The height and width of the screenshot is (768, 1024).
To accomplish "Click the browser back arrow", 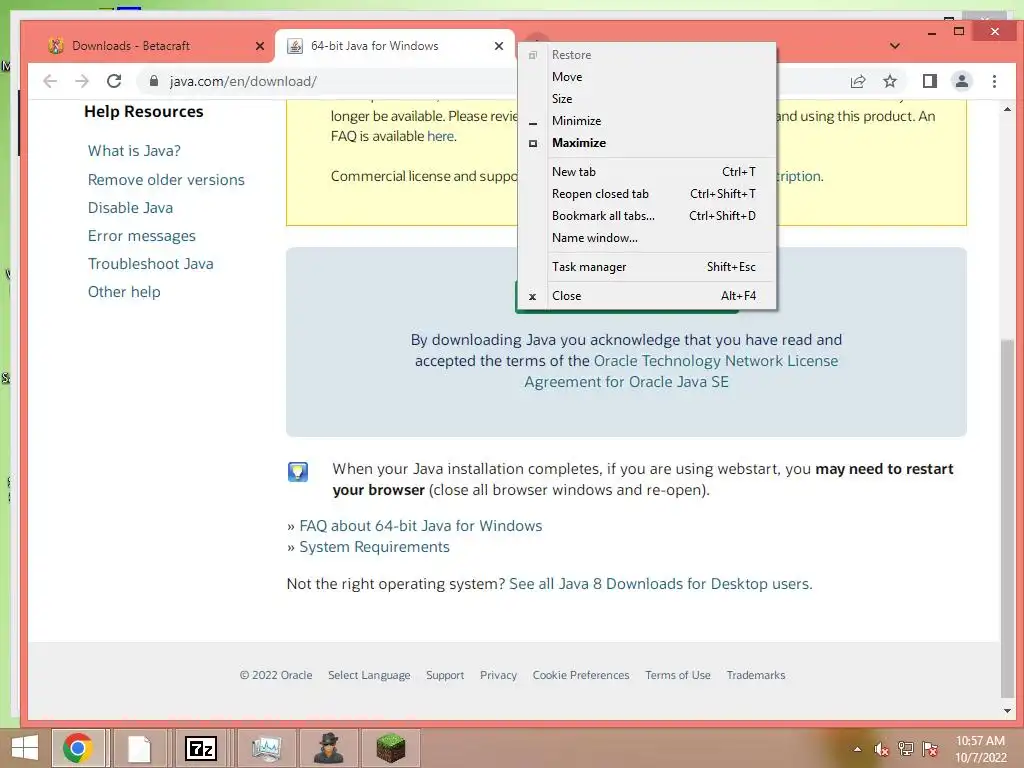I will pos(50,81).
